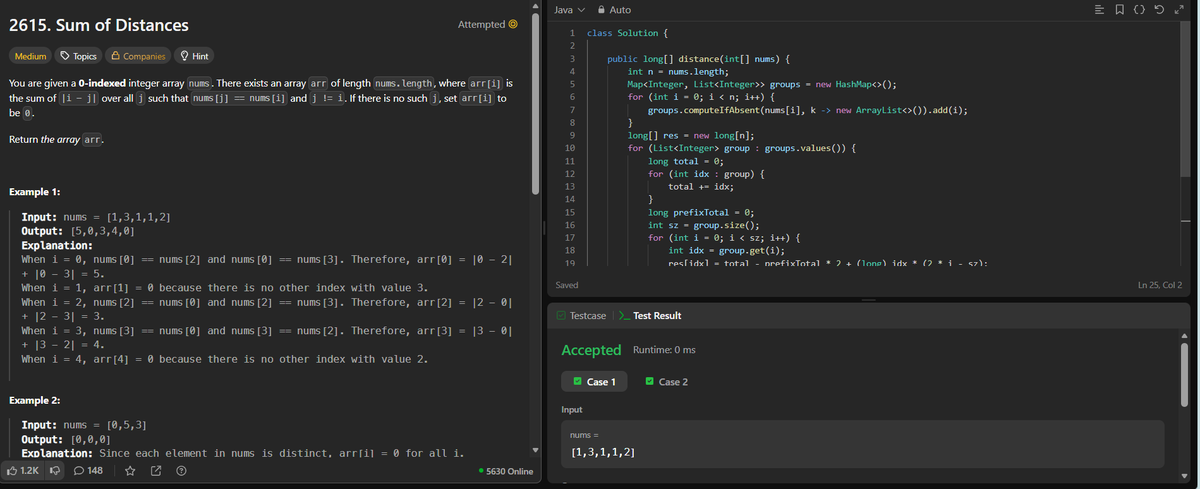Select the Case 1 result tab
This screenshot has height=489, width=1200.
[x=594, y=382]
